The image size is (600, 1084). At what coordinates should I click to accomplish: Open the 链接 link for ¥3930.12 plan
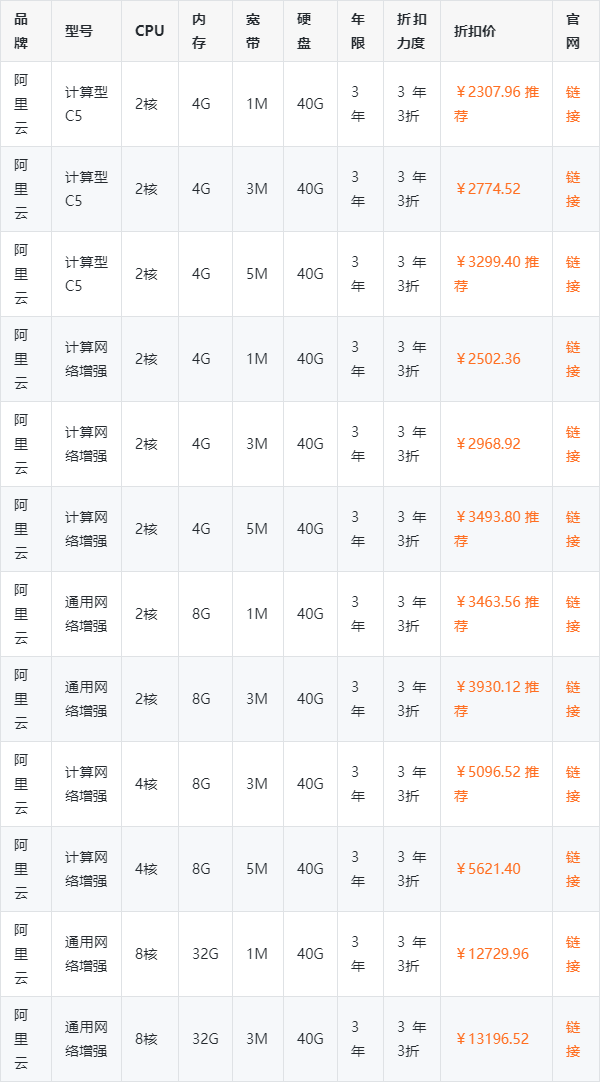(x=573, y=699)
